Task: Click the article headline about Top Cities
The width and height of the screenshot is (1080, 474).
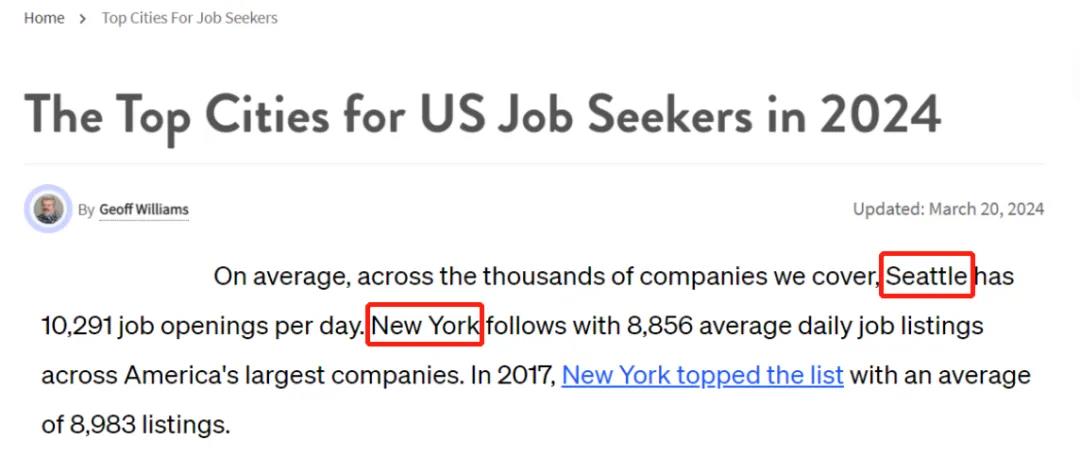Action: pyautogui.click(x=482, y=115)
